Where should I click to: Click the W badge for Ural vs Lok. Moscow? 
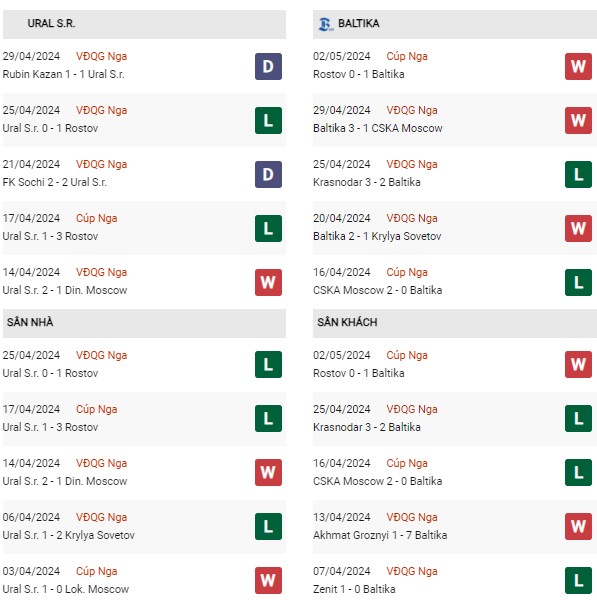(x=268, y=580)
